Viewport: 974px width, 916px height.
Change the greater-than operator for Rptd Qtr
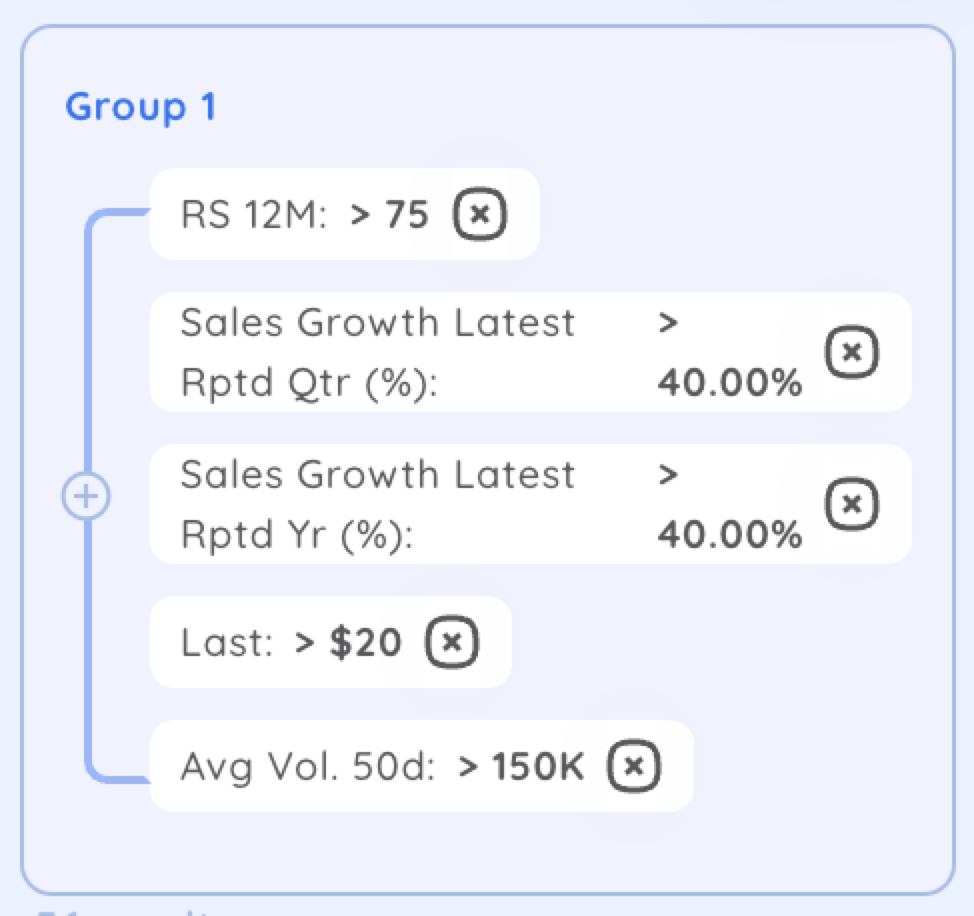(x=668, y=323)
